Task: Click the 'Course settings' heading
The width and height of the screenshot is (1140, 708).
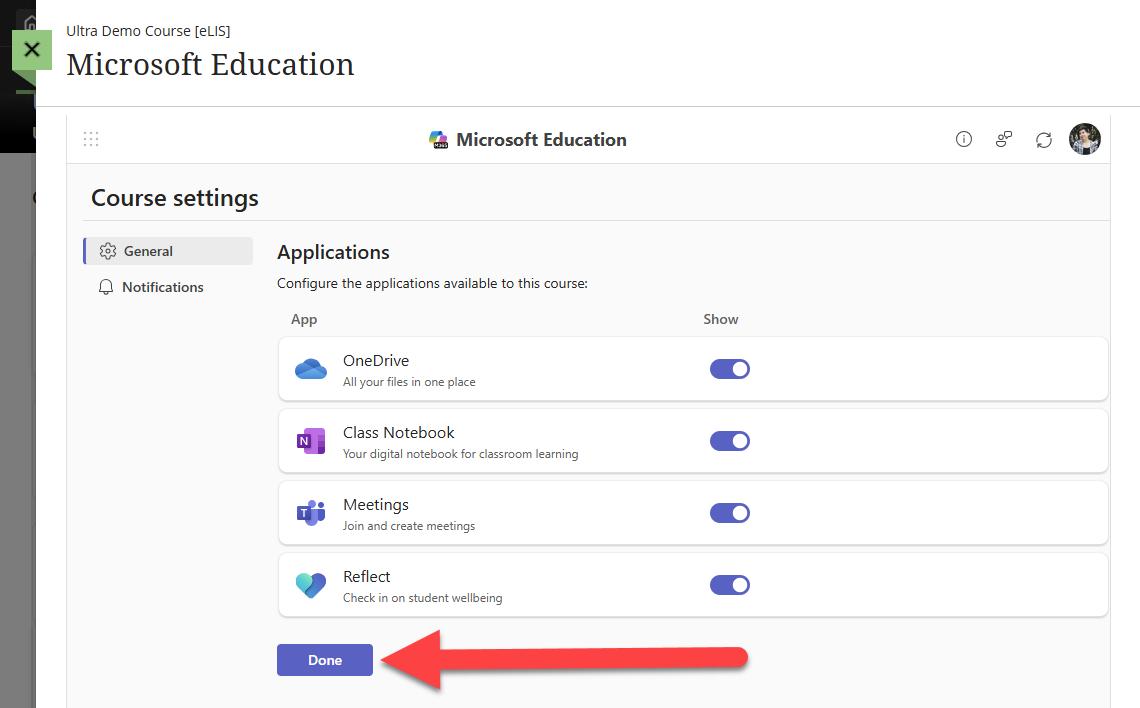Action: (x=174, y=198)
